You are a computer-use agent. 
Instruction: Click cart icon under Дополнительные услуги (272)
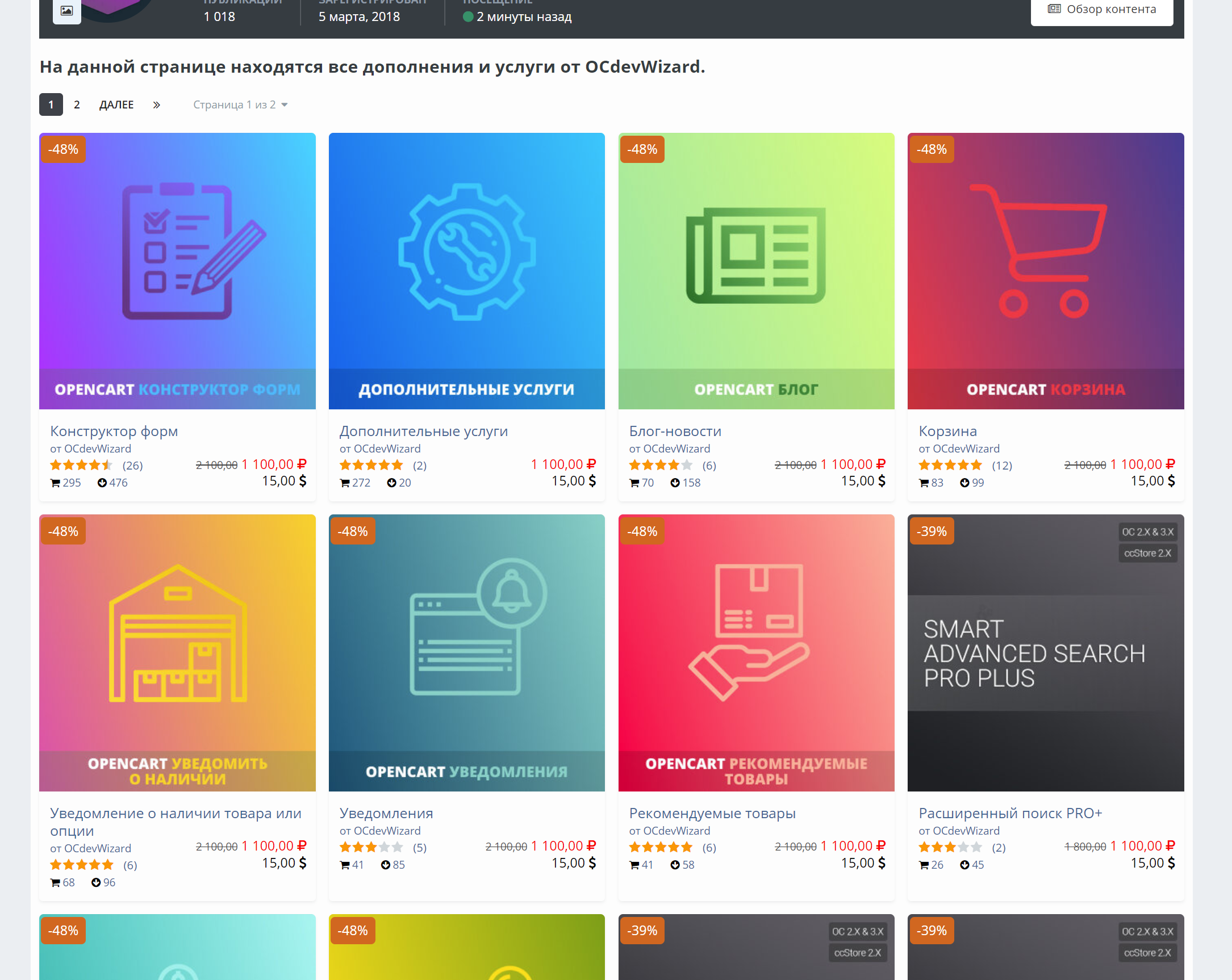(x=345, y=483)
